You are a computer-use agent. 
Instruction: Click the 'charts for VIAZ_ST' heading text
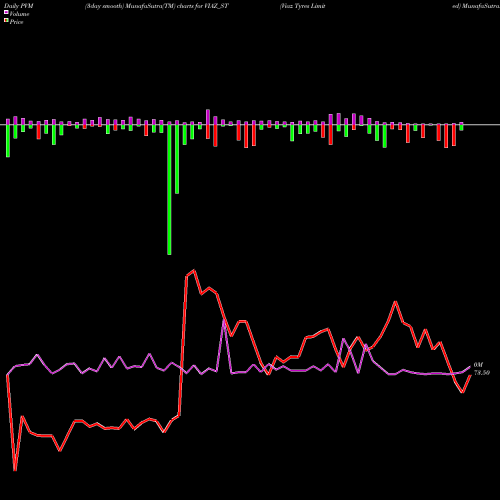tap(203, 6)
